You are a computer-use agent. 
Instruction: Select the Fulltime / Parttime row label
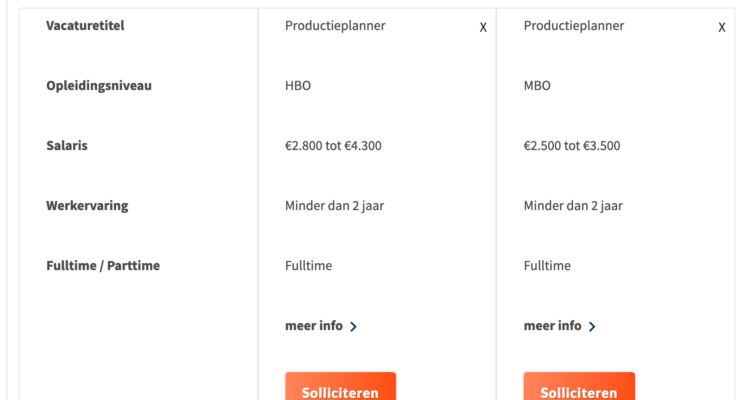tap(103, 266)
